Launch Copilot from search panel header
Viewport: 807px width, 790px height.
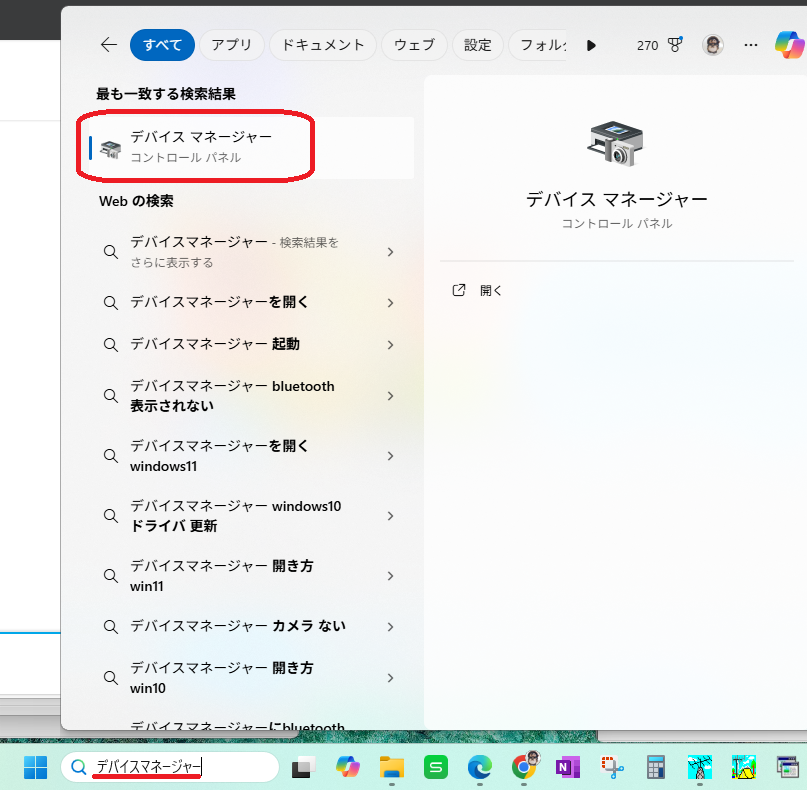(x=790, y=45)
